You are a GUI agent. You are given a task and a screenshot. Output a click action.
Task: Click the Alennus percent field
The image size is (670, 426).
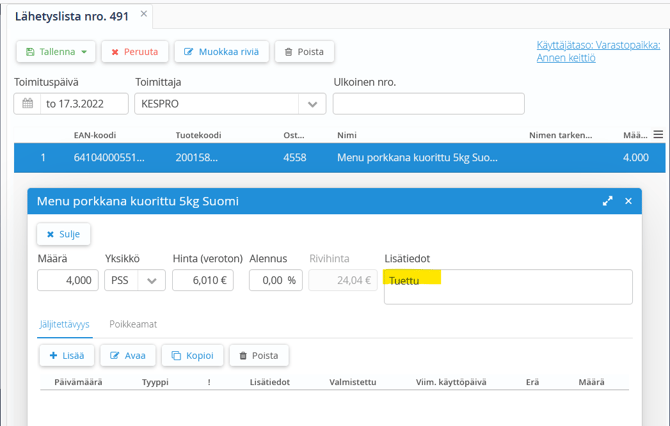(276, 280)
